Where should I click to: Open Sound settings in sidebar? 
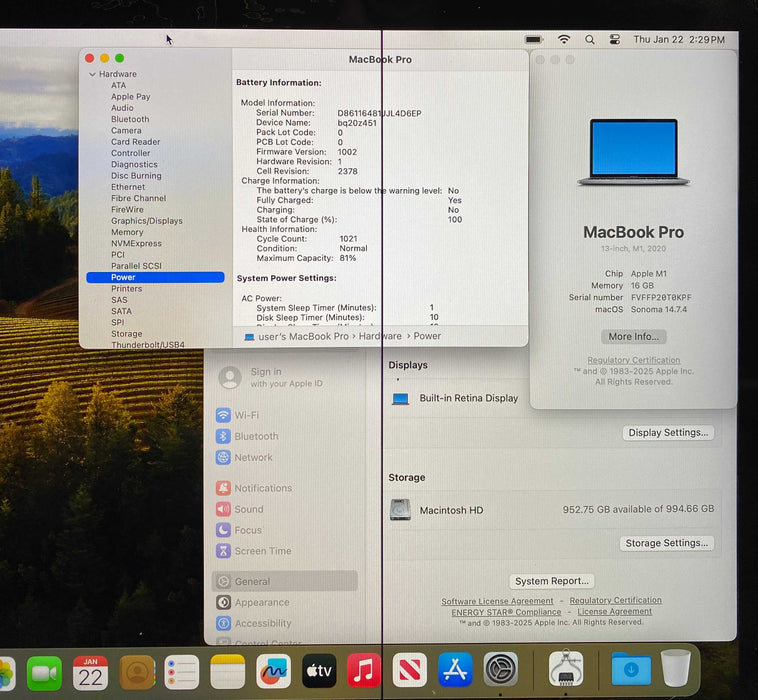(x=240, y=510)
